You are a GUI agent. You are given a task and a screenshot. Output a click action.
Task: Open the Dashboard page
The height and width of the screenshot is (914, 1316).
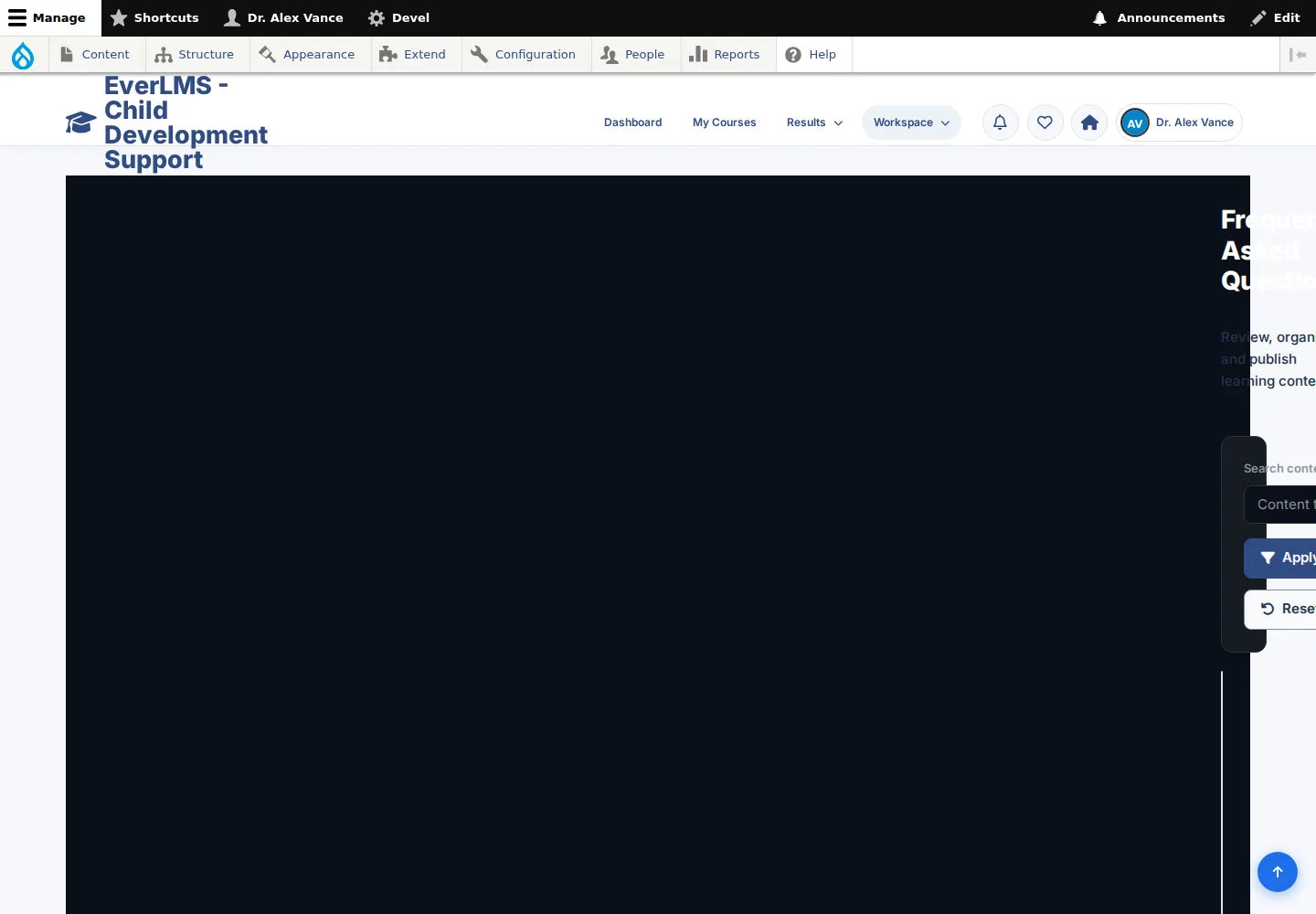[632, 122]
